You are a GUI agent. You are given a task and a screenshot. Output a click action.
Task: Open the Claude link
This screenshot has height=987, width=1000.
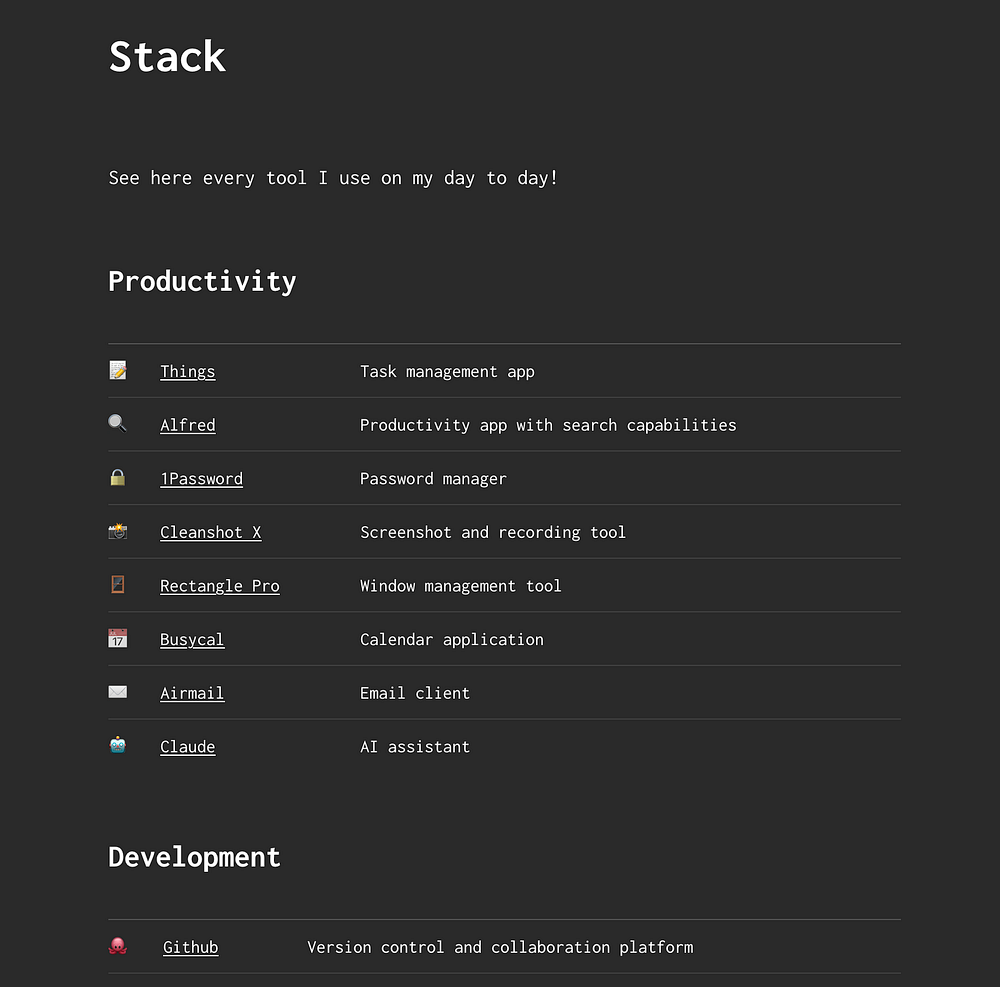click(x=187, y=747)
